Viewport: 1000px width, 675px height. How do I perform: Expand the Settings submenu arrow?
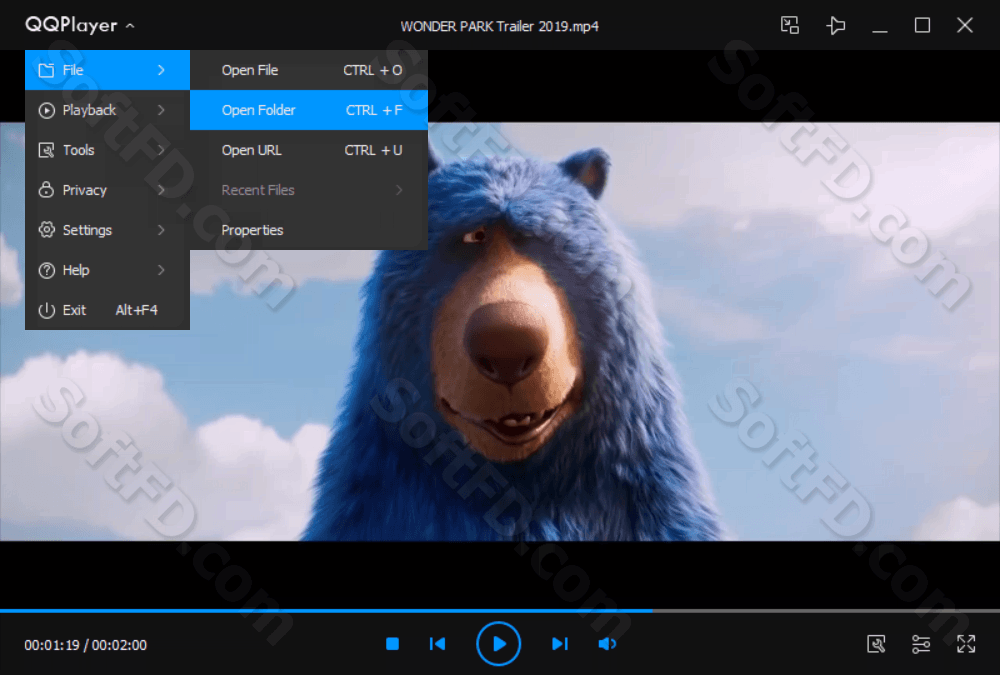pyautogui.click(x=161, y=230)
